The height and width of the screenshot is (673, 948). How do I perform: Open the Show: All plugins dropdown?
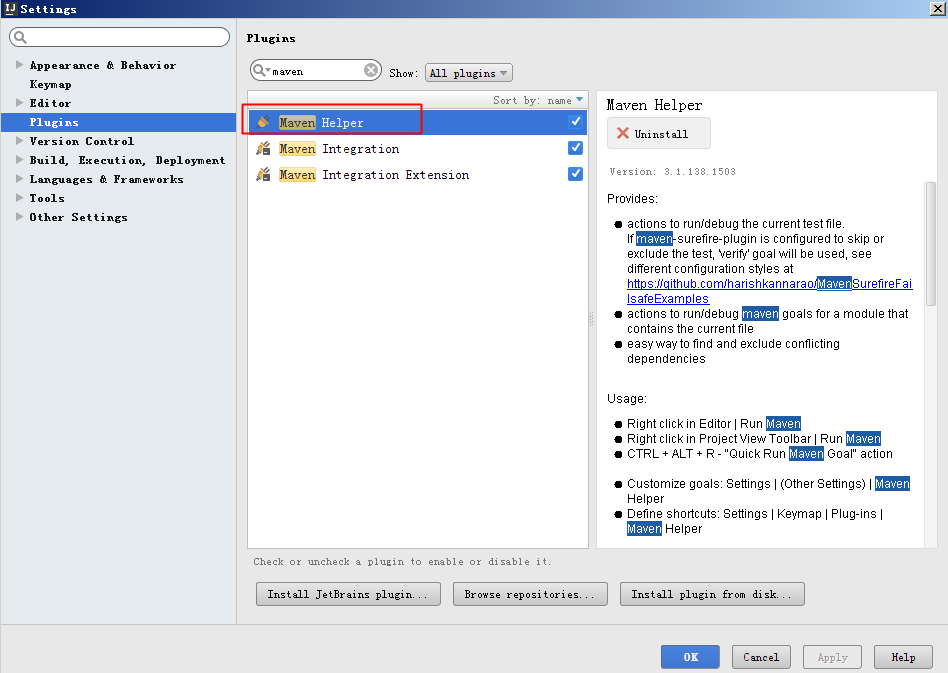[469, 73]
